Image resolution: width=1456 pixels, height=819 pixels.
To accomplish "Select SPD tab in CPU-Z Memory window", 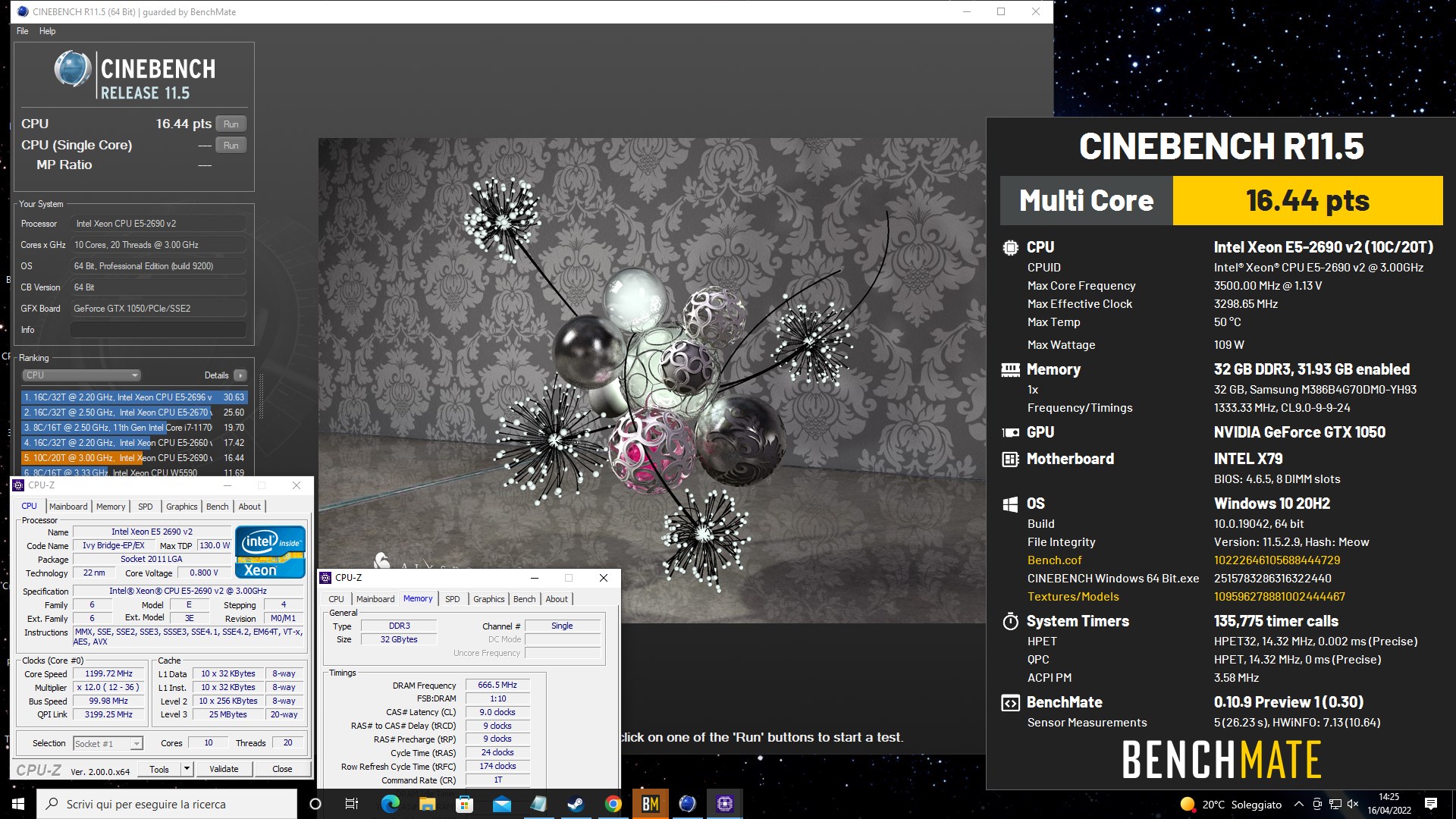I will click(453, 599).
